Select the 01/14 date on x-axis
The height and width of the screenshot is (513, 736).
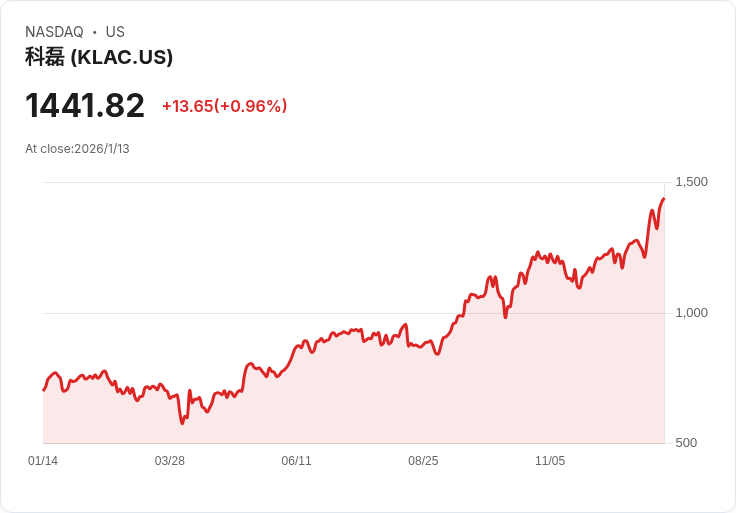(43, 461)
